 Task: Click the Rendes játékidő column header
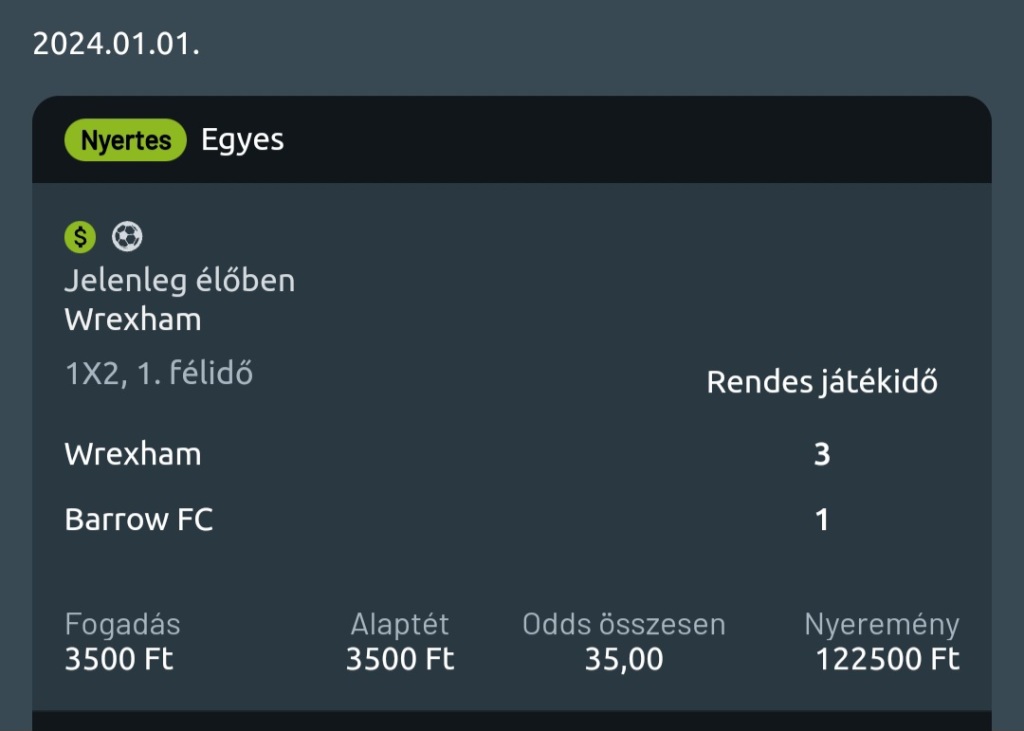[822, 382]
